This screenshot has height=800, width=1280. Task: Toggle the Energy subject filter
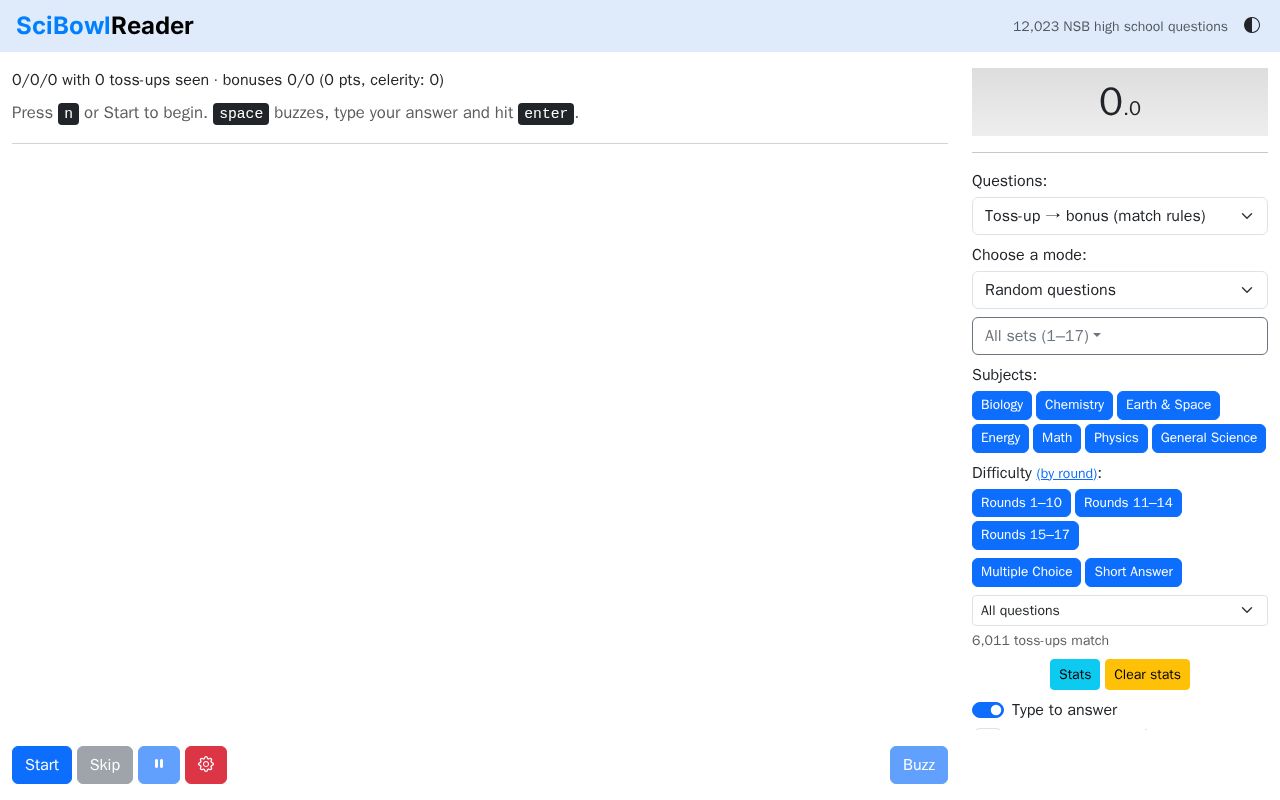(1000, 438)
